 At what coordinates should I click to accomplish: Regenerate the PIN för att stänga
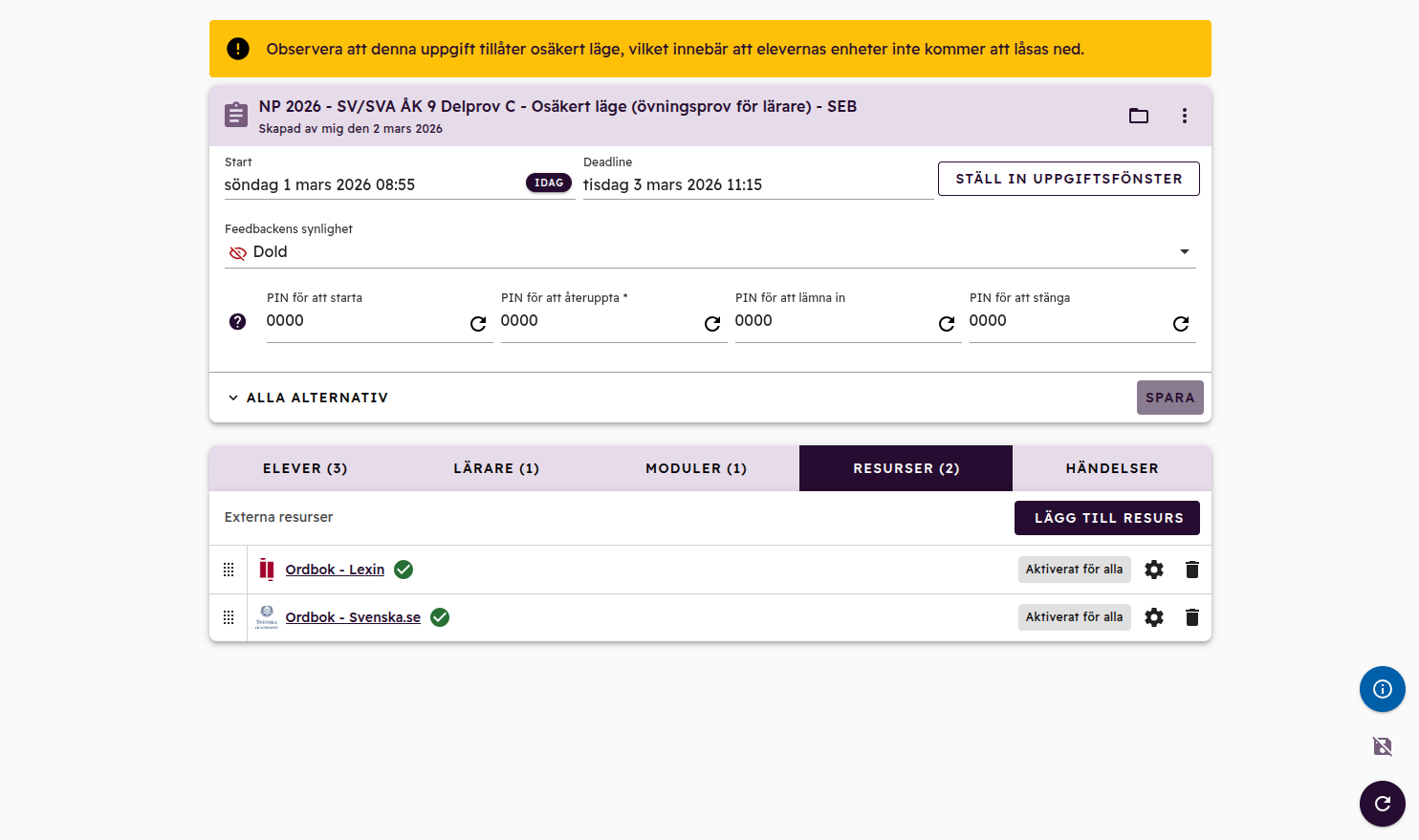tap(1181, 324)
